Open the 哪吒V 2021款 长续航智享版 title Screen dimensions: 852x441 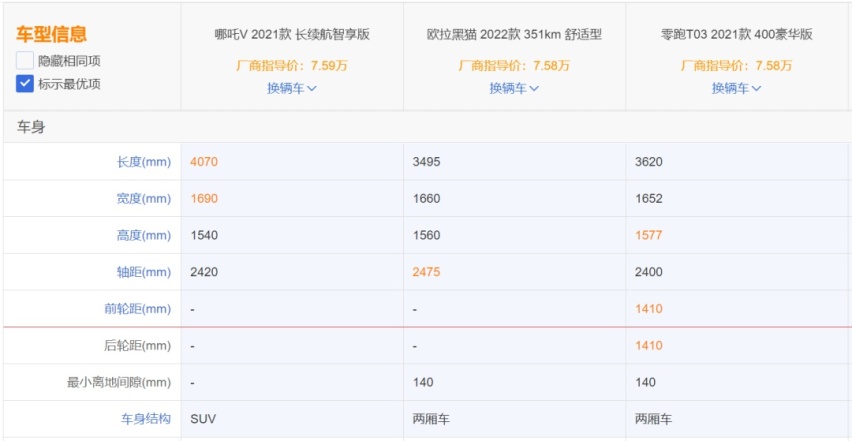coord(292,35)
